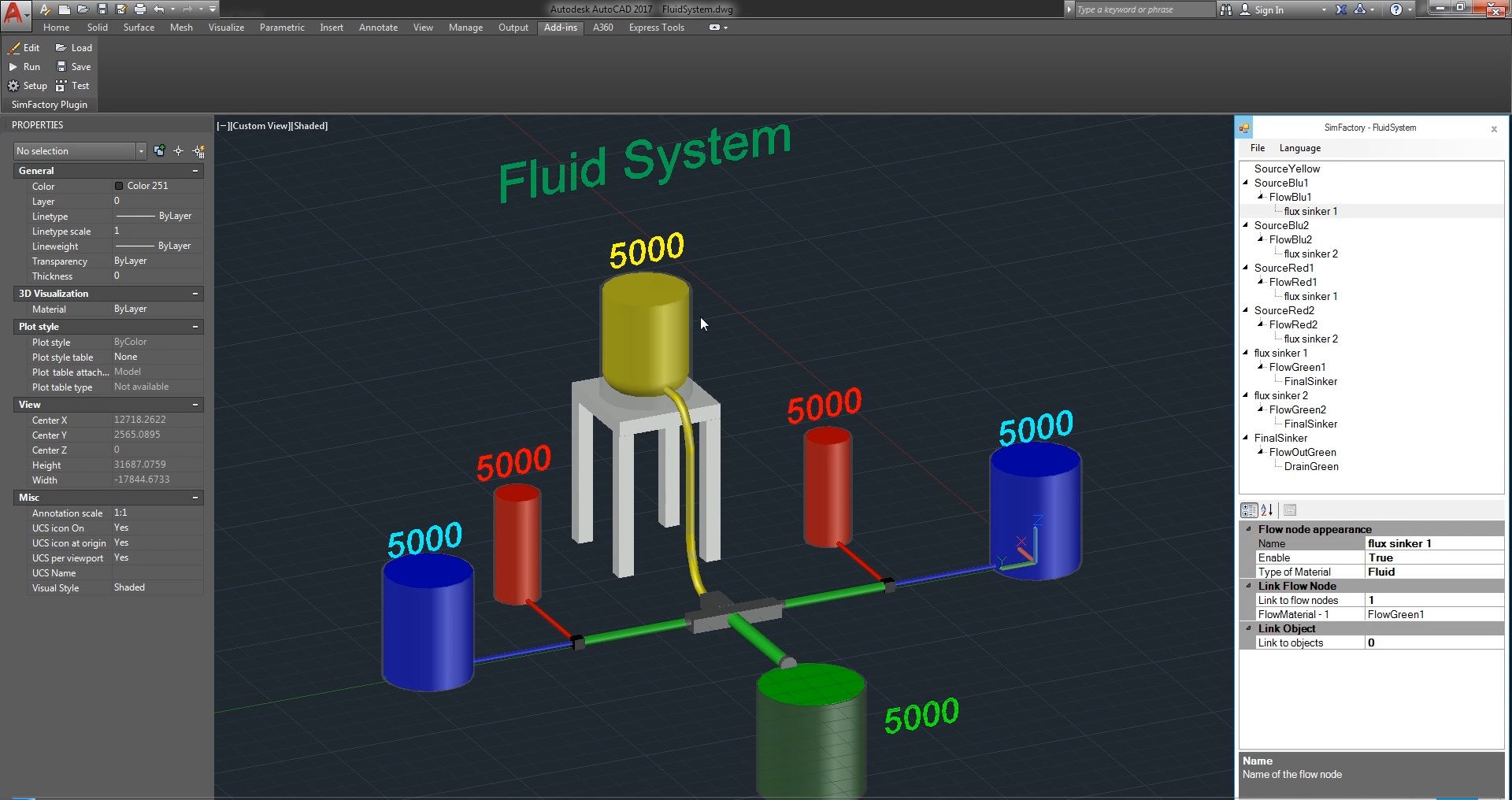Collapse the General properties section
The width and height of the screenshot is (1512, 800).
click(x=195, y=171)
